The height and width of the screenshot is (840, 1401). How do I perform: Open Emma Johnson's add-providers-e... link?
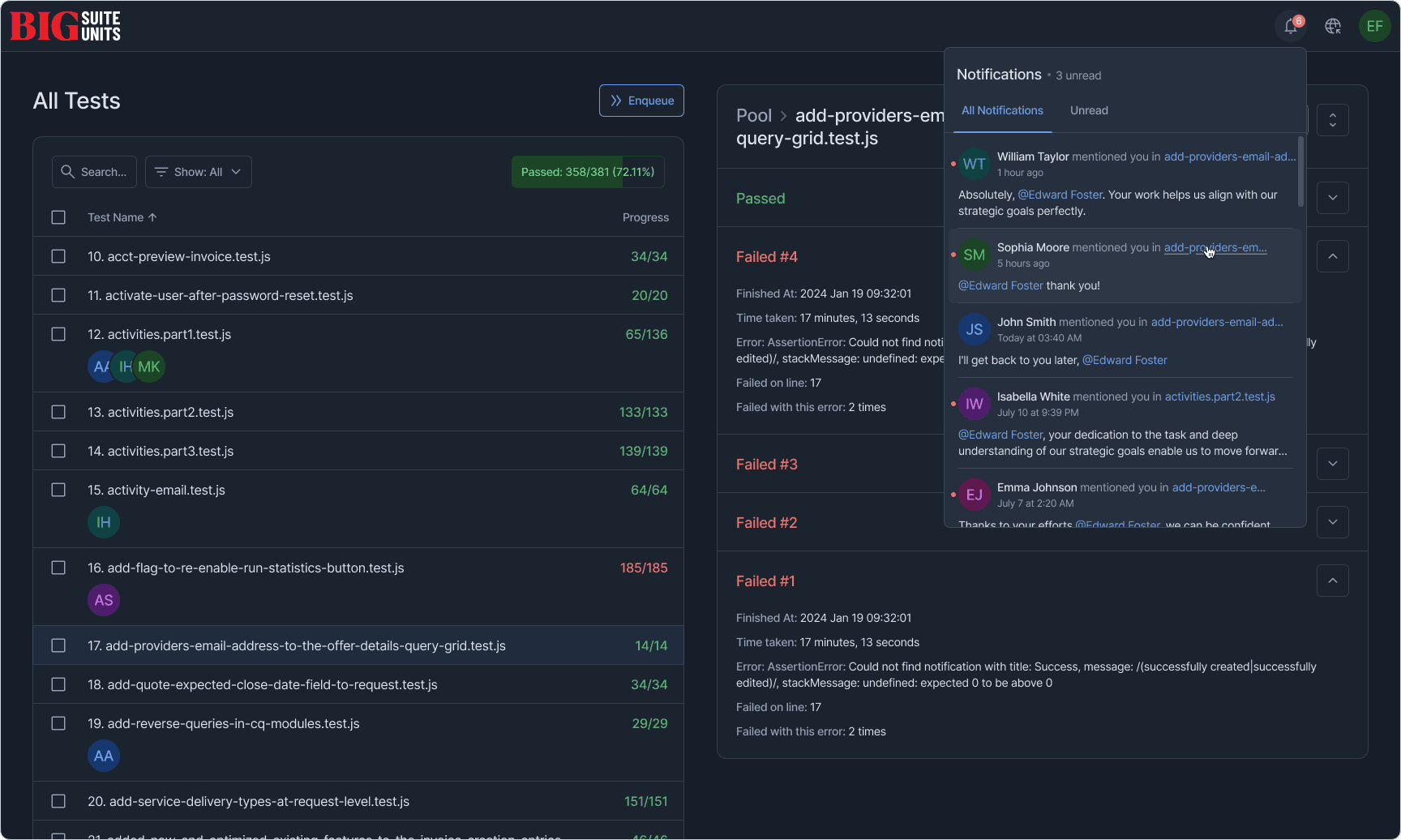pyautogui.click(x=1219, y=487)
